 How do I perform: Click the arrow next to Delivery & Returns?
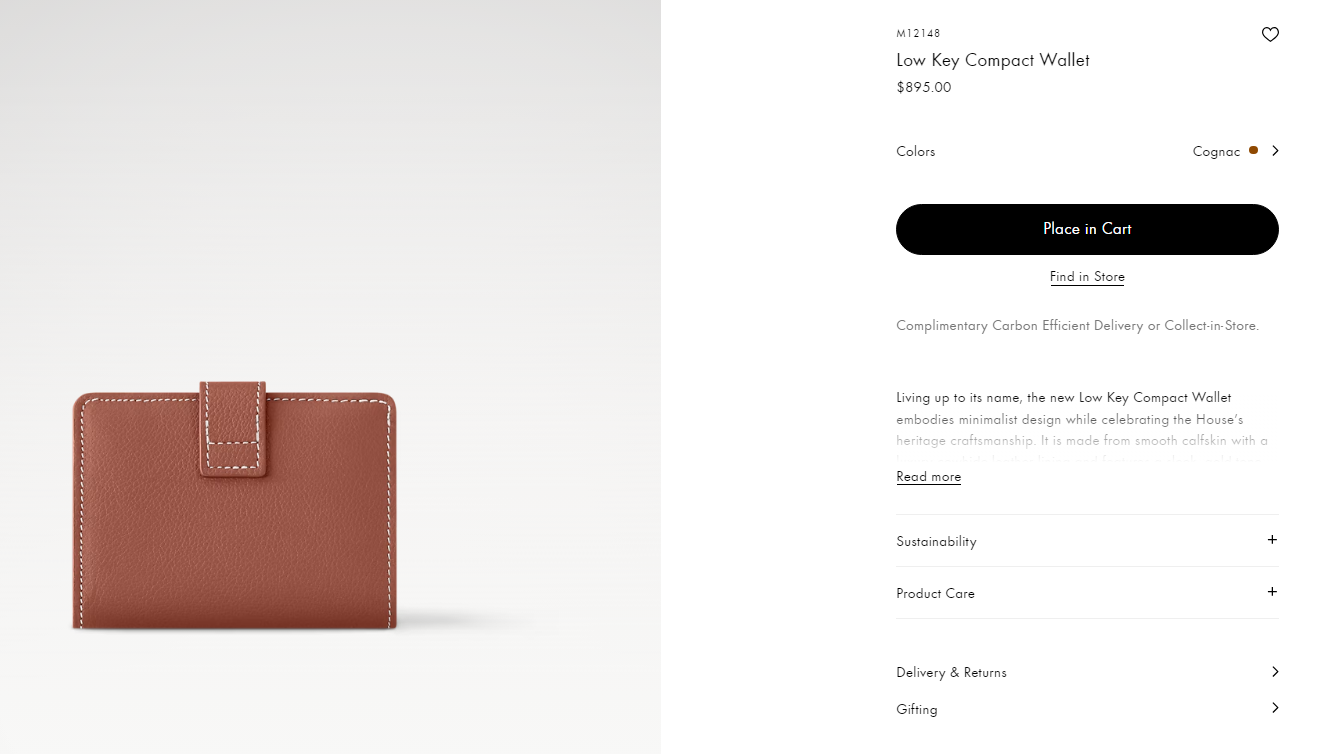pos(1275,672)
